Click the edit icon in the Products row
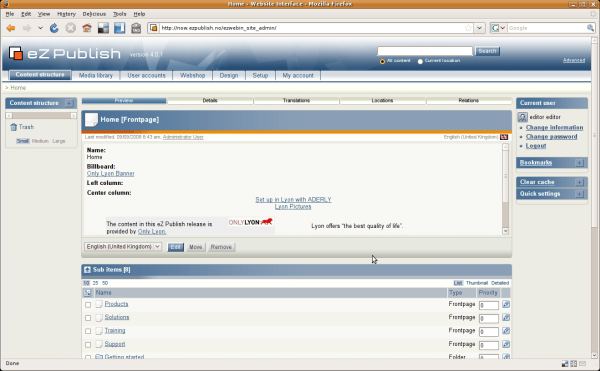600x371 pixels. point(506,304)
